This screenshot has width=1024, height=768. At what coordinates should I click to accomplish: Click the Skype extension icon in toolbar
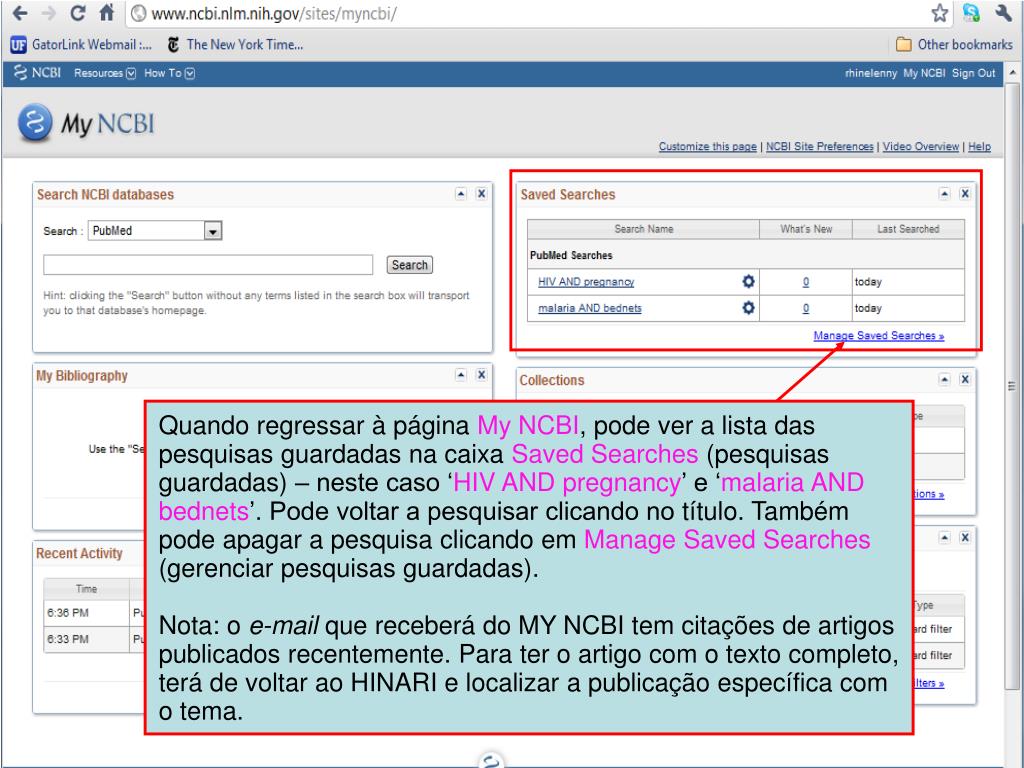[x=971, y=12]
